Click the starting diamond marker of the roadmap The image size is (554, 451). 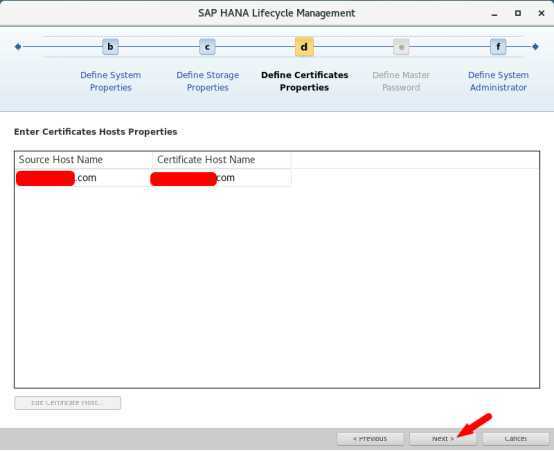click(18, 46)
